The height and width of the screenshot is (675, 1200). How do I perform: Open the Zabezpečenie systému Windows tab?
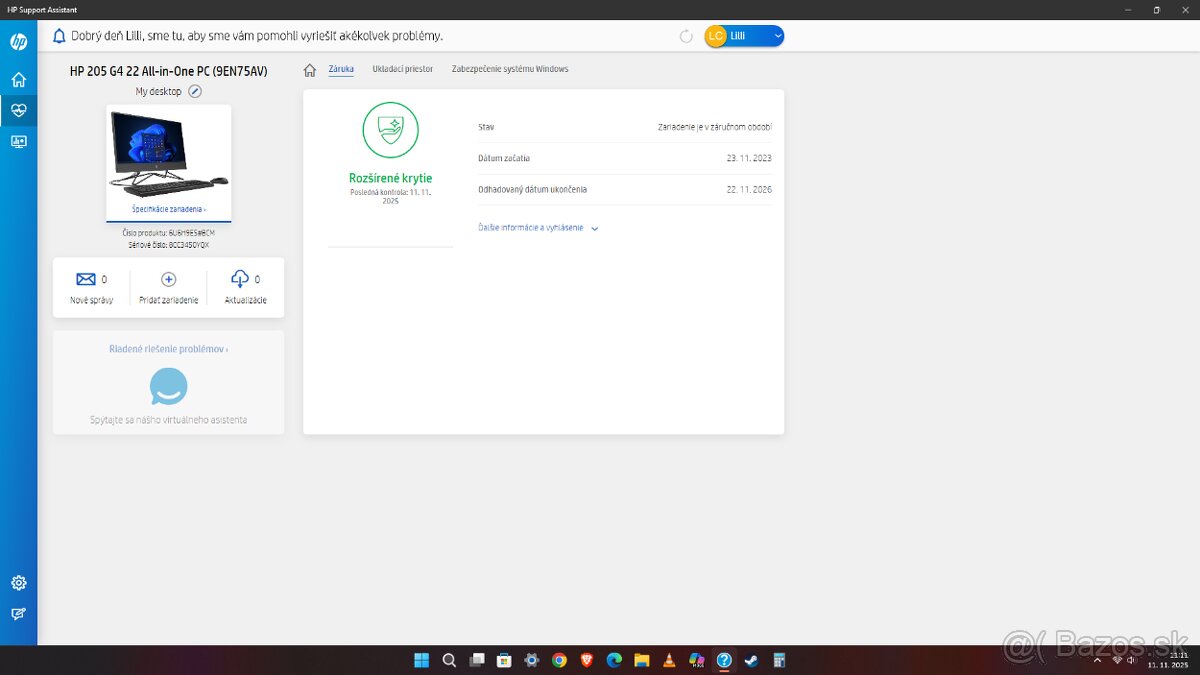pyautogui.click(x=509, y=69)
